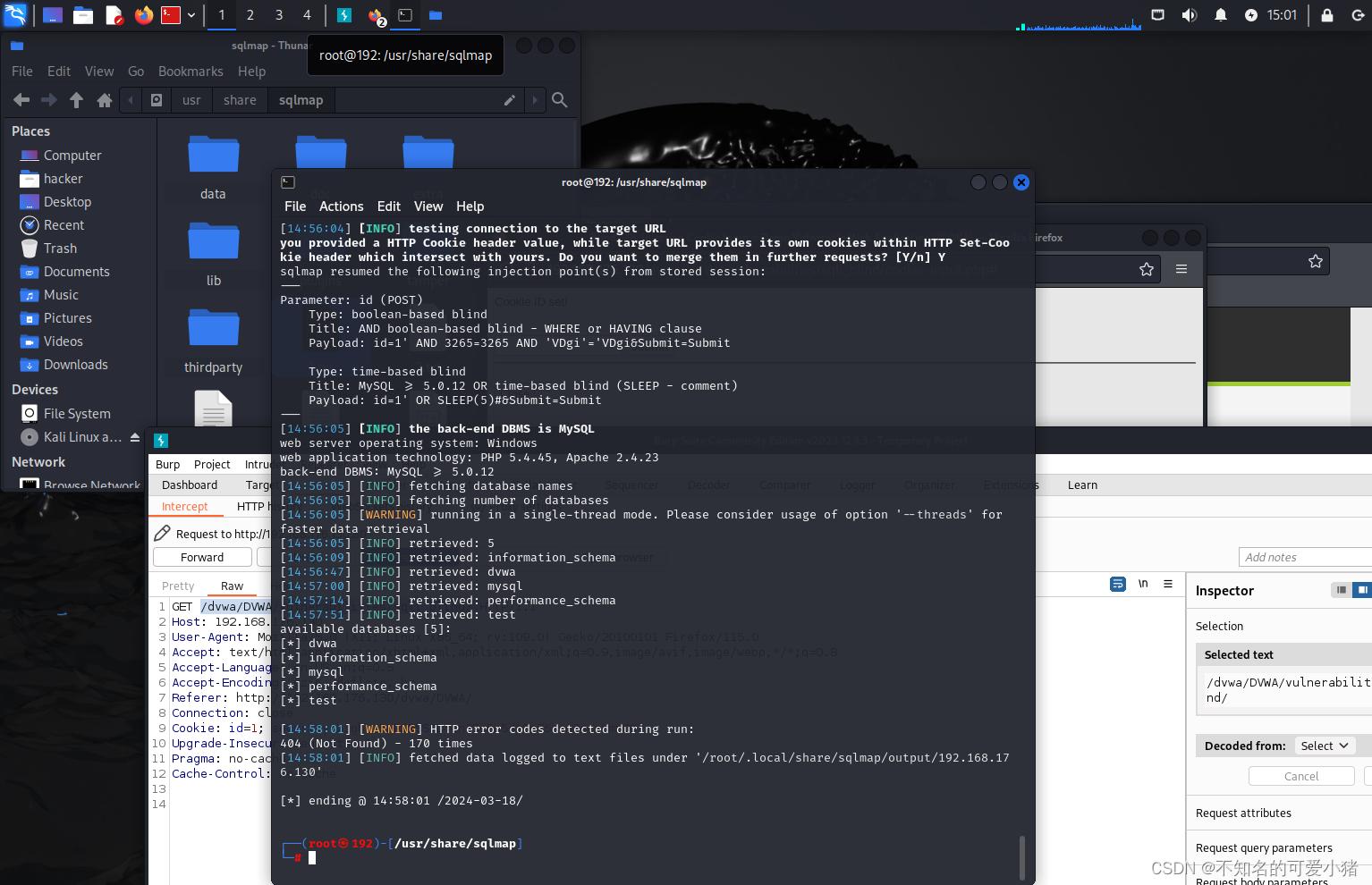Select the Intercept sub-tab in Burp Proxy

[x=184, y=507]
